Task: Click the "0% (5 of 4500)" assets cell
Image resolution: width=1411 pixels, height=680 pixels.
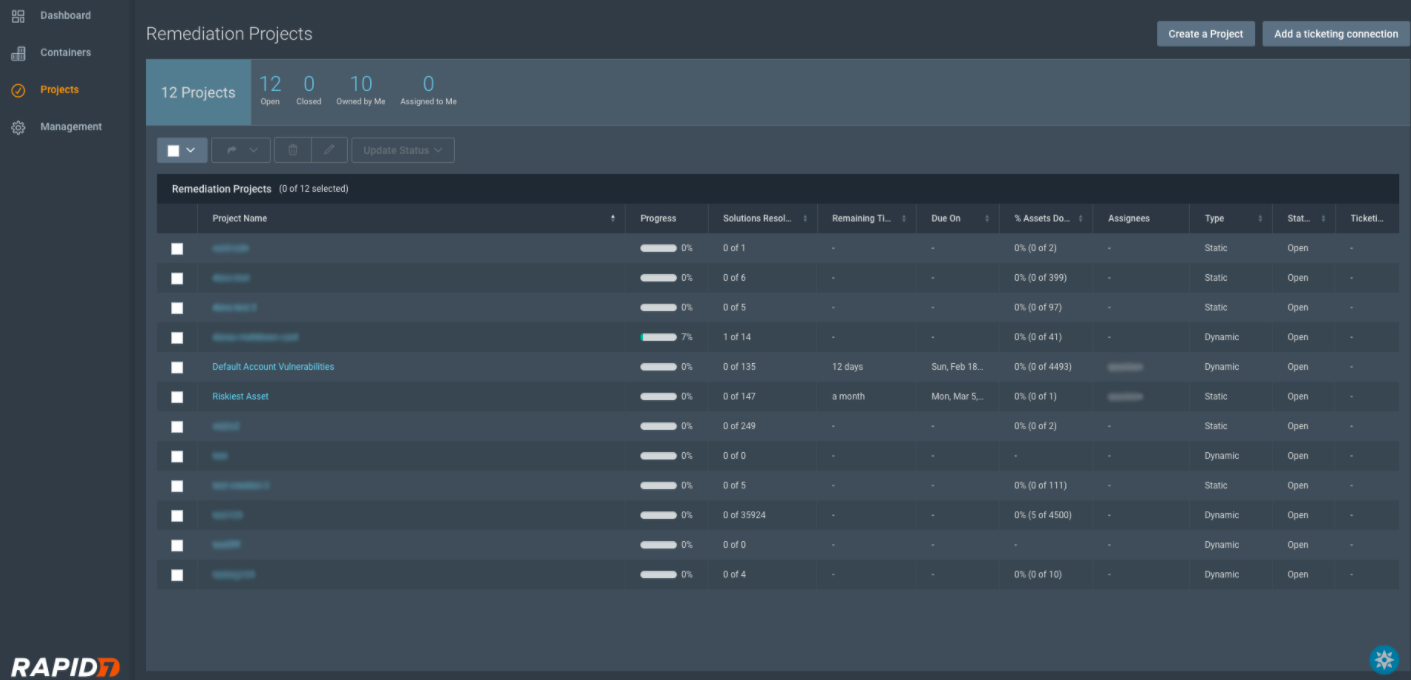Action: pos(1043,515)
